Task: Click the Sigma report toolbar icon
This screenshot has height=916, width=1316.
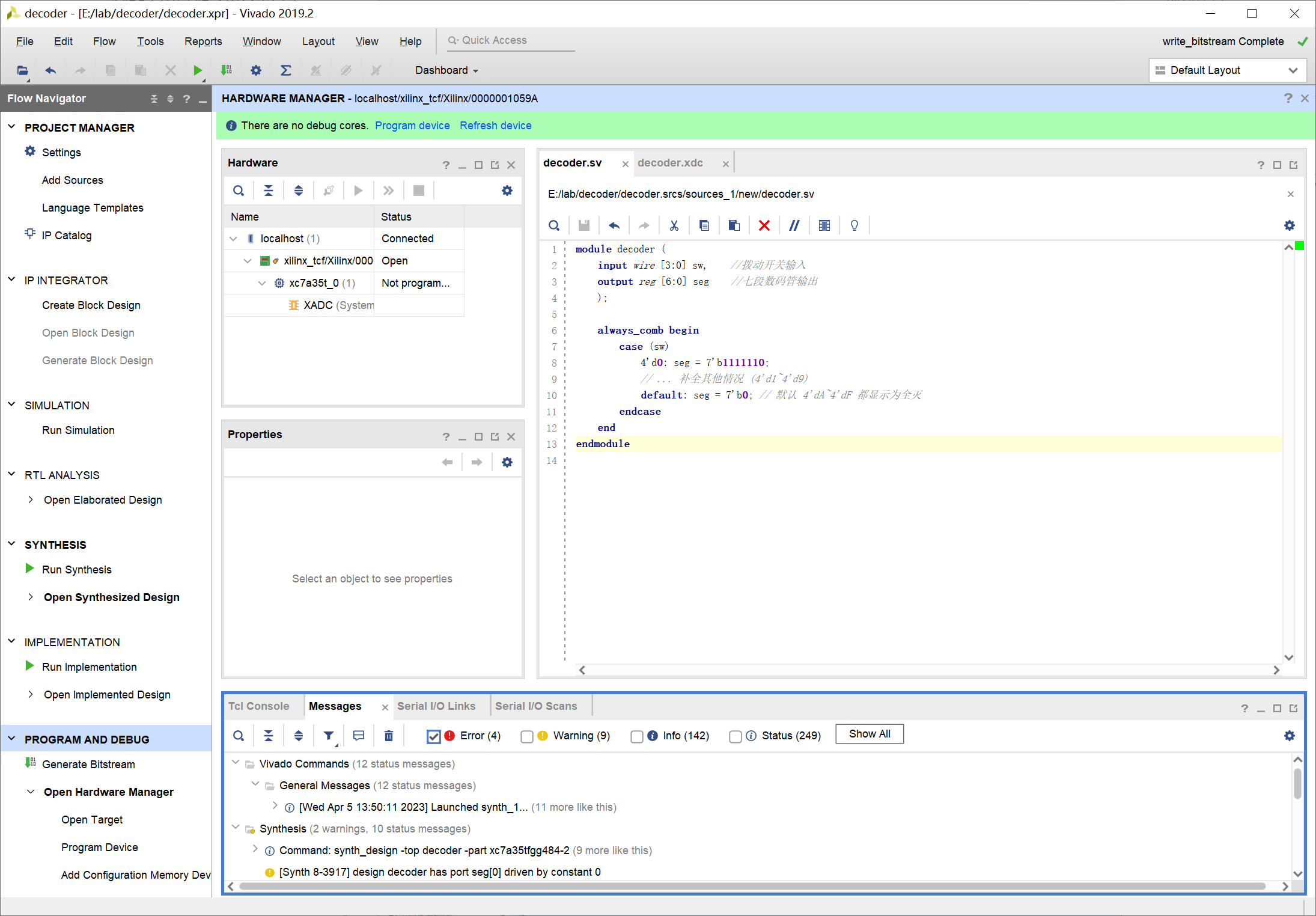Action: [x=285, y=70]
